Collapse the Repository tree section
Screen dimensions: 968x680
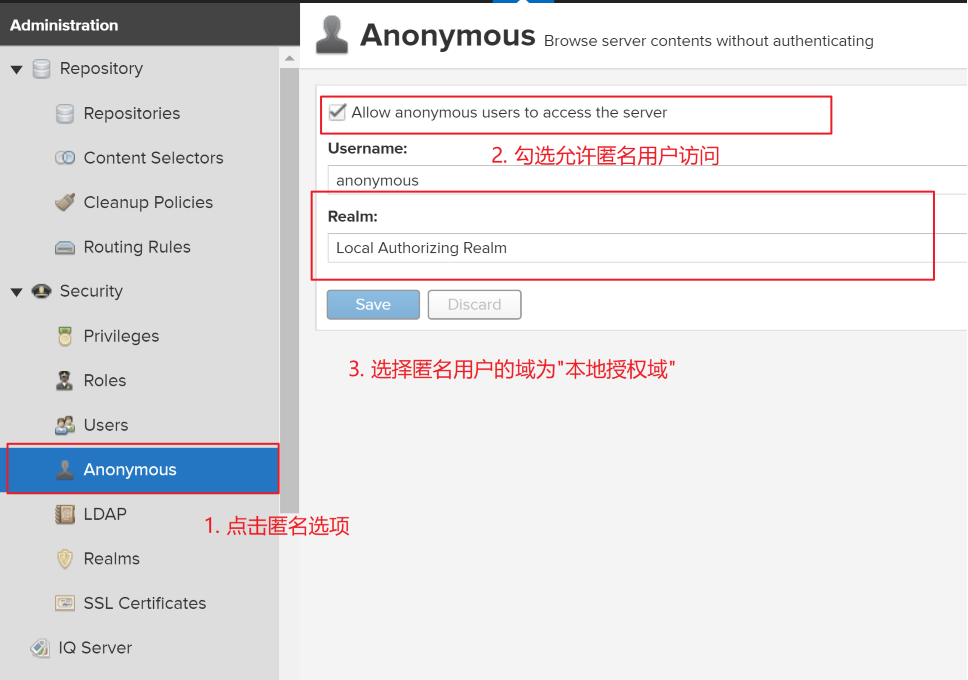17,69
